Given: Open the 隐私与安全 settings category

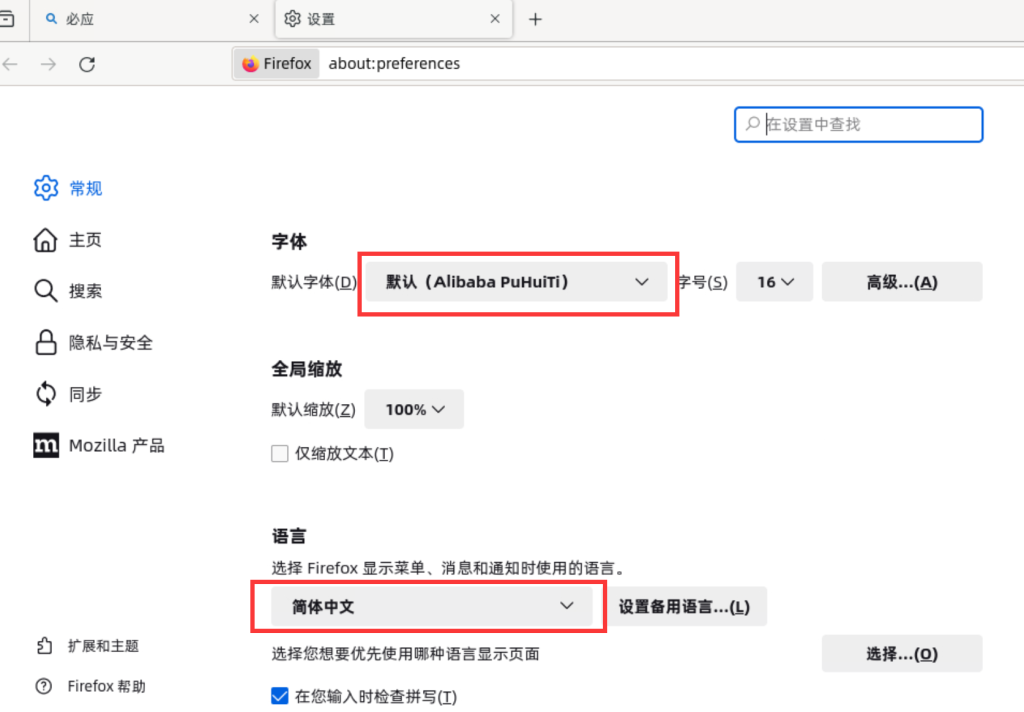Looking at the screenshot, I should point(93,342).
